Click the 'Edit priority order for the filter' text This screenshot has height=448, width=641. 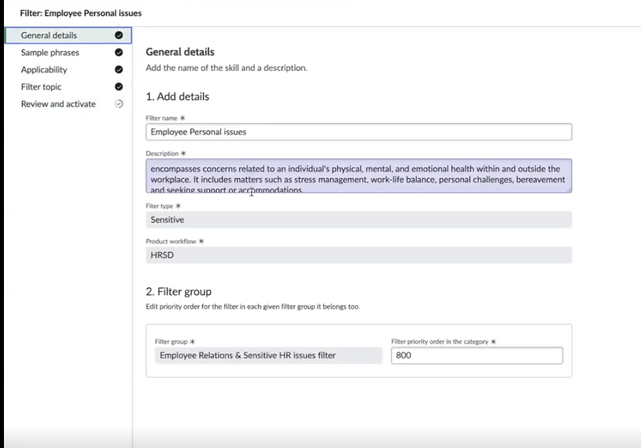253,307
